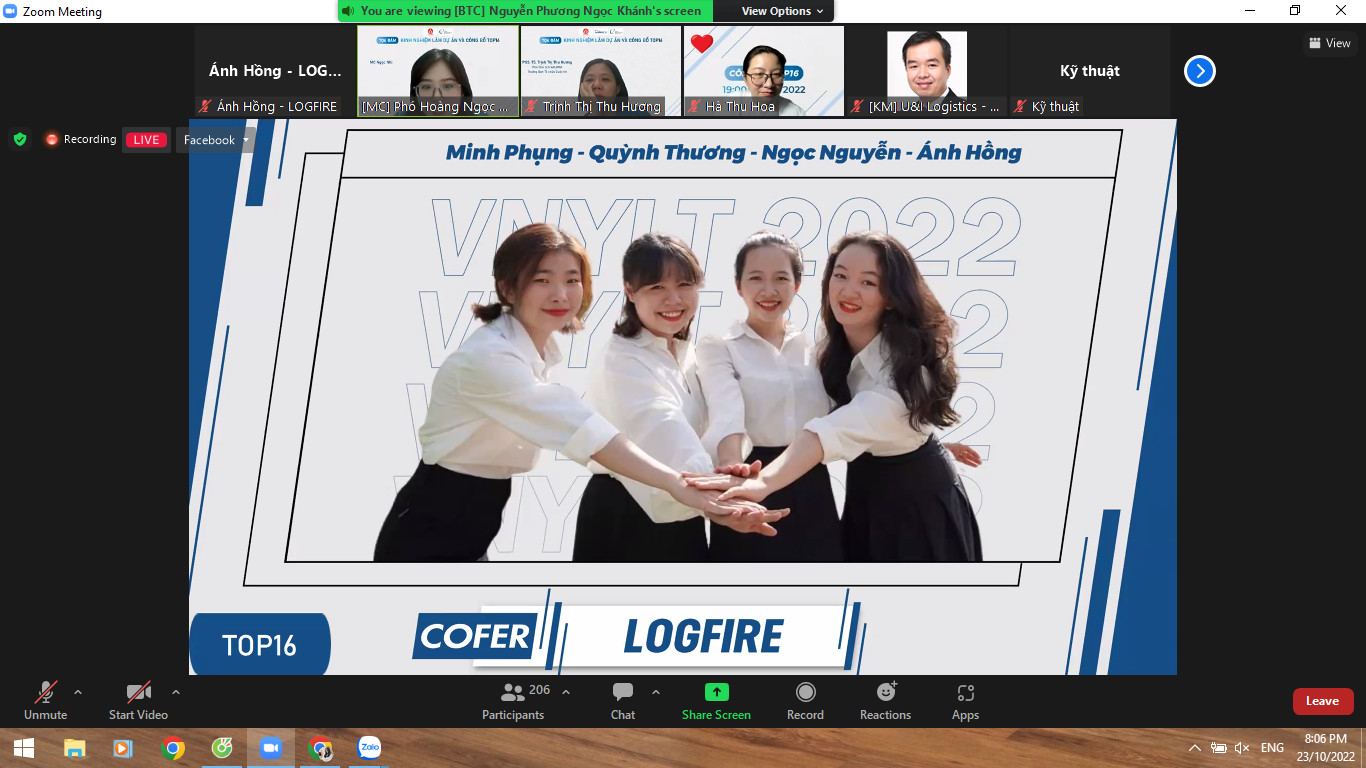Image resolution: width=1366 pixels, height=768 pixels.
Task: Open File Explorer from the taskbar
Action: pyautogui.click(x=74, y=748)
